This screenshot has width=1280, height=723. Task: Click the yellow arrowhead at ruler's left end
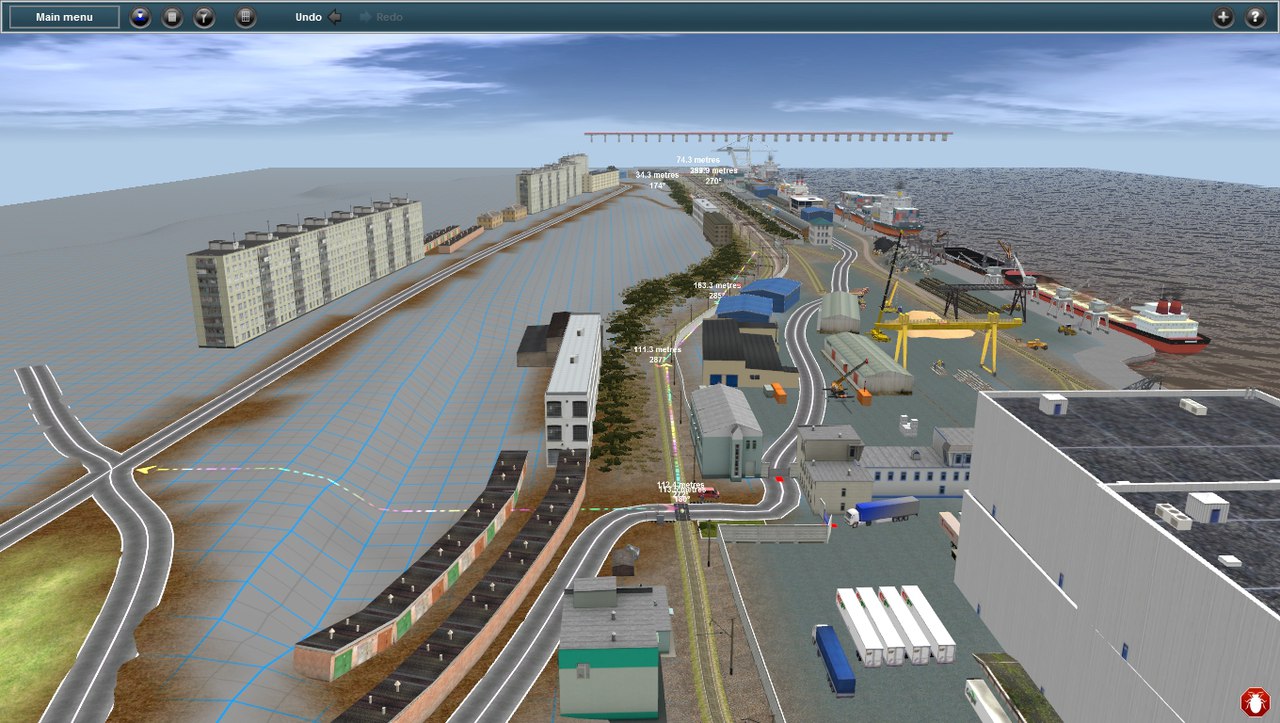pyautogui.click(x=144, y=468)
